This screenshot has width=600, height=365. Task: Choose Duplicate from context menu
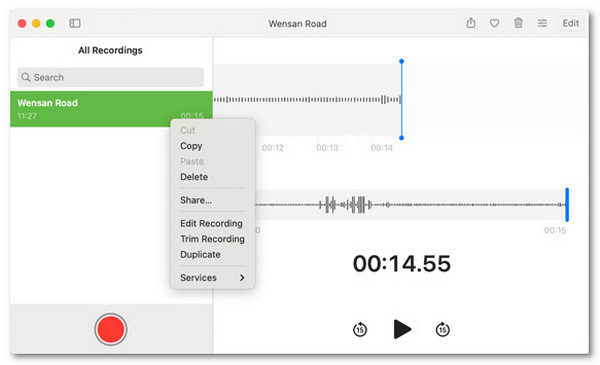[200, 254]
